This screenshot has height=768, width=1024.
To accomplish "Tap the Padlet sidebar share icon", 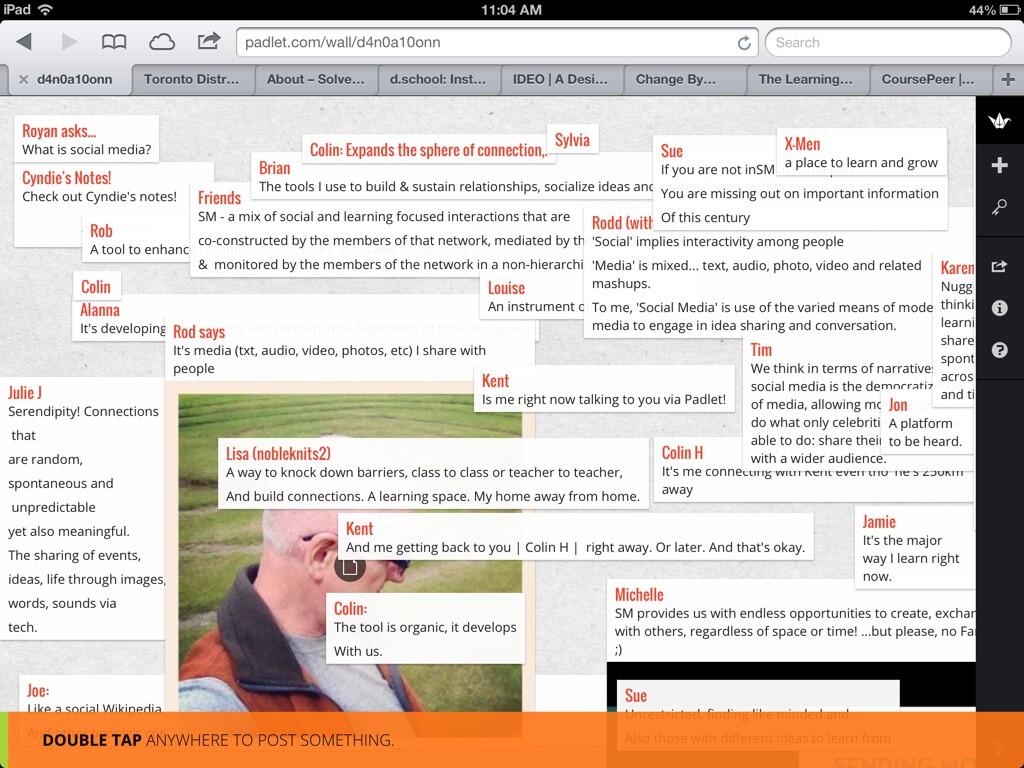I will (999, 266).
